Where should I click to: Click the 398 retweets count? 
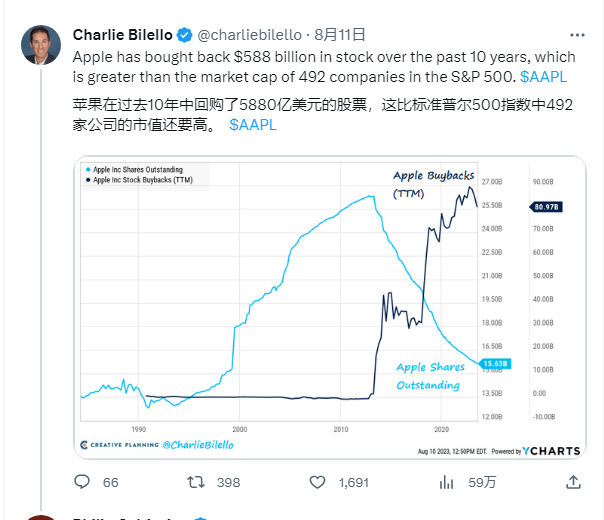pos(228,482)
